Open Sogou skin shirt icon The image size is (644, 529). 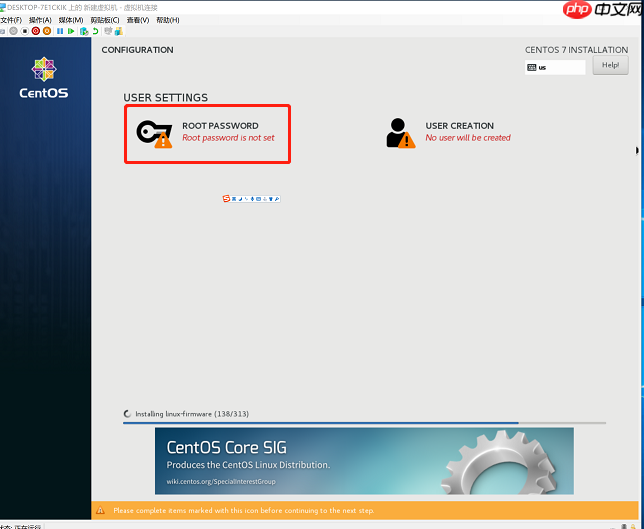pyautogui.click(x=271, y=199)
